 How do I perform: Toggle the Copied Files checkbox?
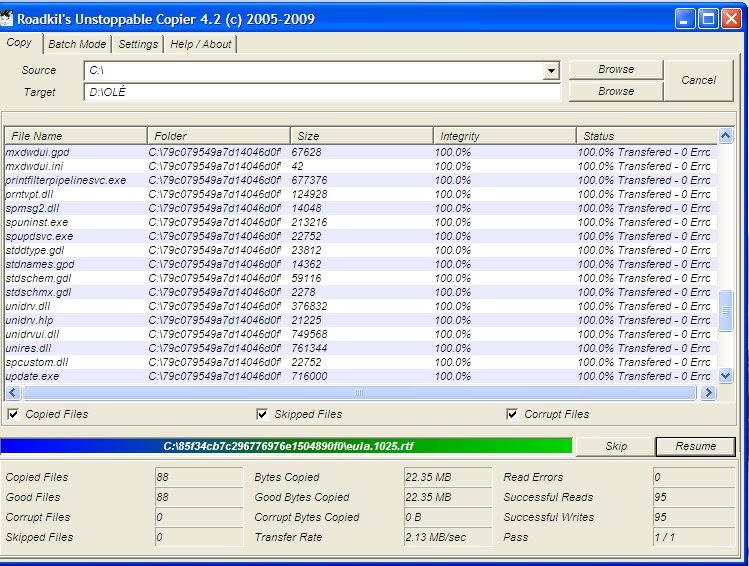[13, 414]
